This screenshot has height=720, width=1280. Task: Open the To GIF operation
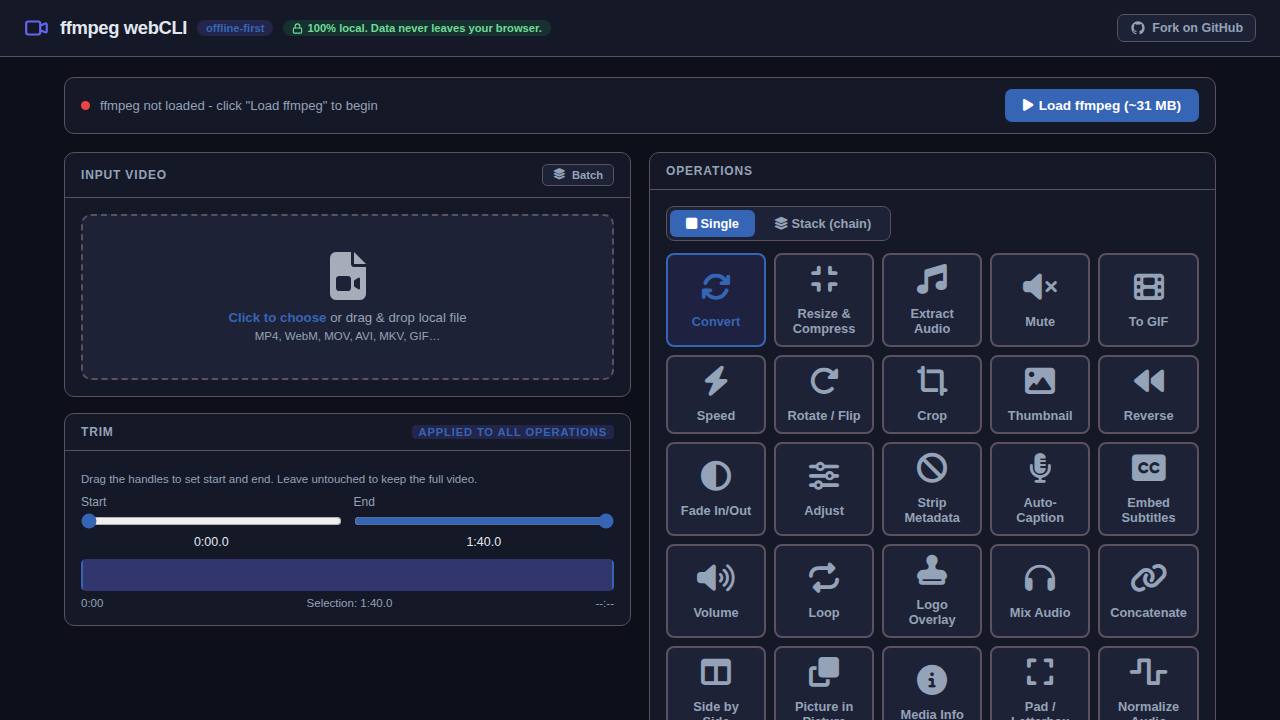coord(1148,300)
